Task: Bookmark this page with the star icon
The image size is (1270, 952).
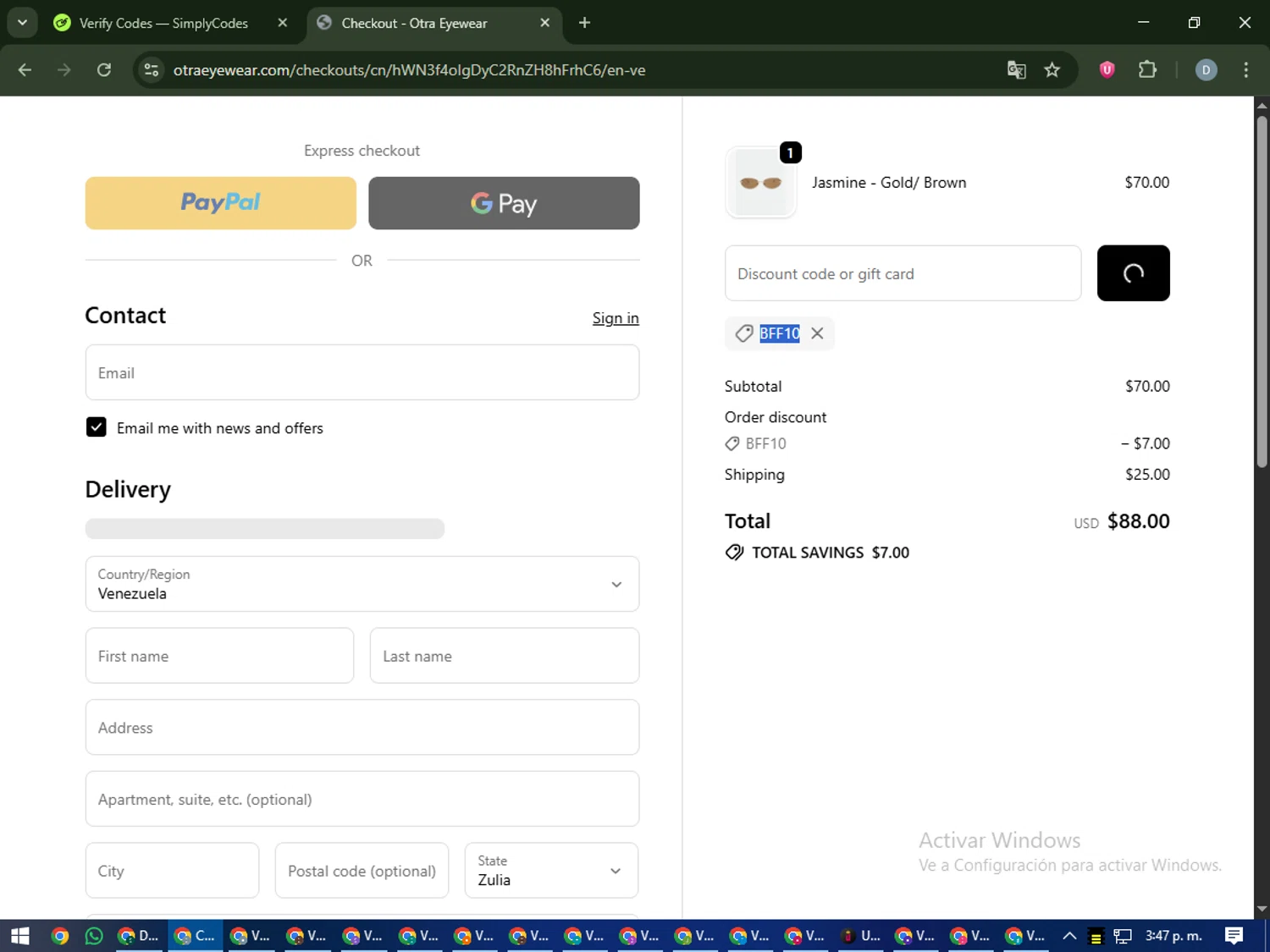Action: (x=1052, y=70)
